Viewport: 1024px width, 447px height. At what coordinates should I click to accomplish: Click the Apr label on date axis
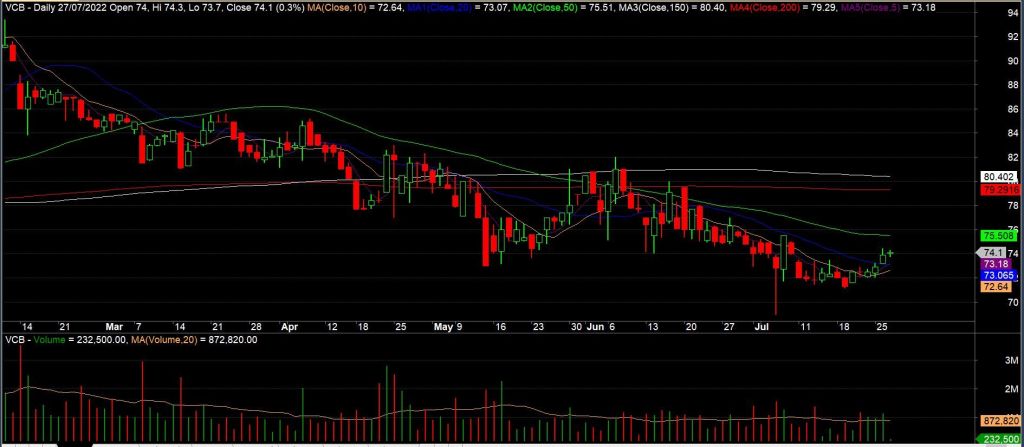pos(289,326)
